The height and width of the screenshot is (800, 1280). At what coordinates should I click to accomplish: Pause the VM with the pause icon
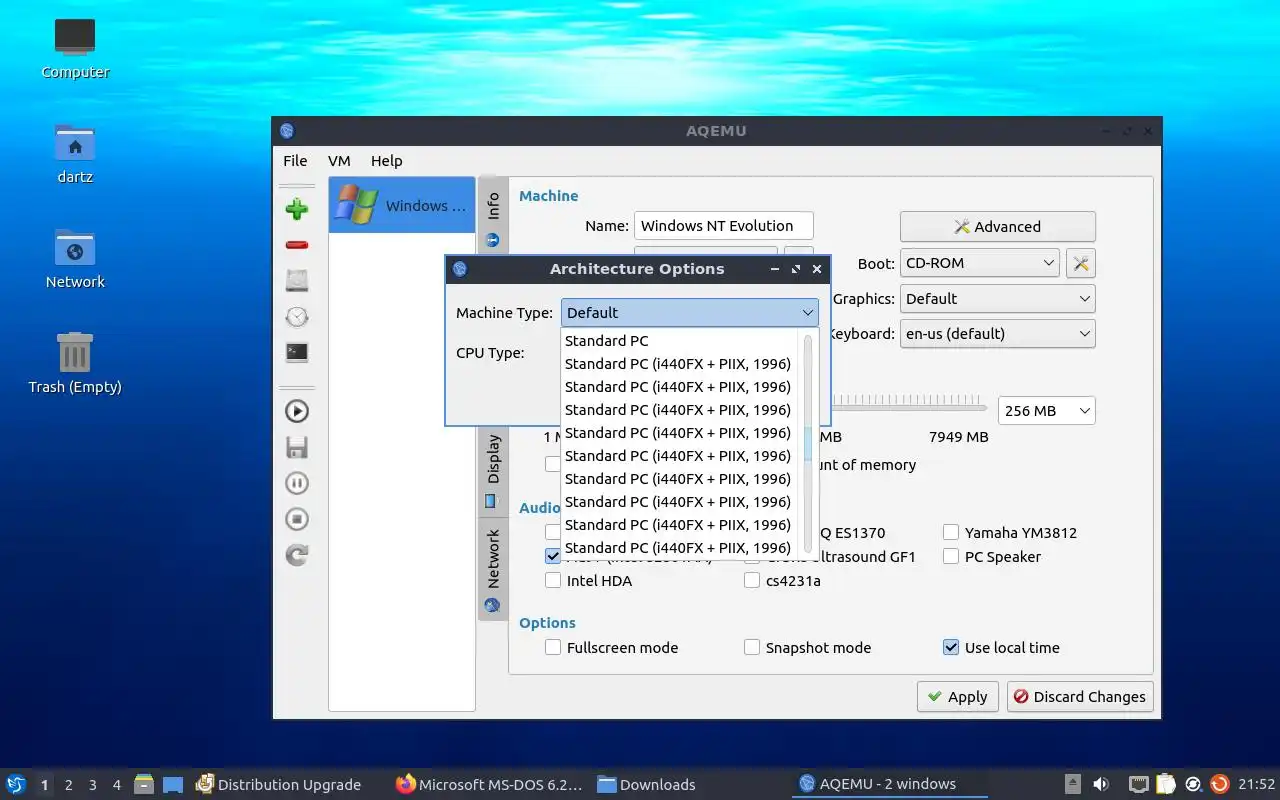click(296, 483)
